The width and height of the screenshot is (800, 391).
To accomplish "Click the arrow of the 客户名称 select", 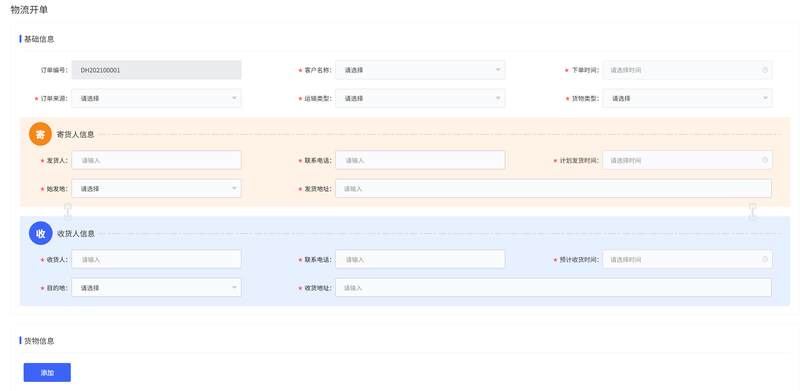I will (x=498, y=70).
